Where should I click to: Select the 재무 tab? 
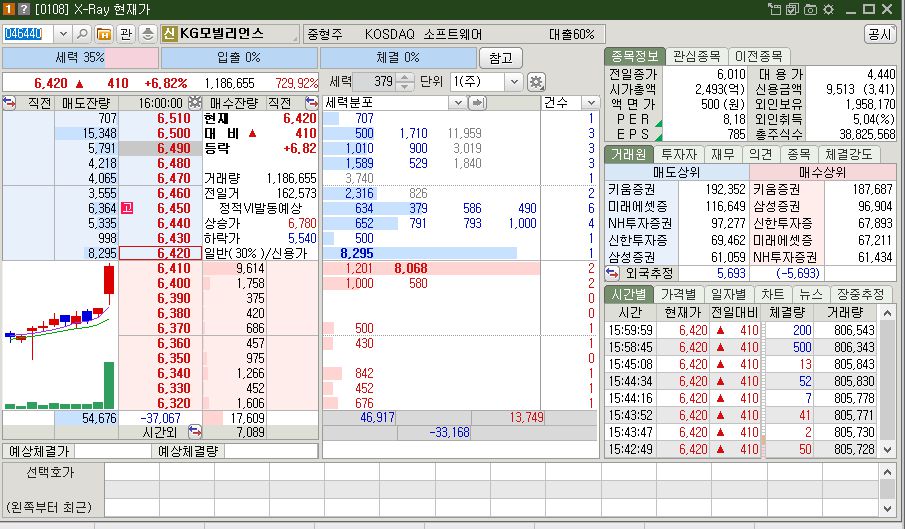click(x=723, y=154)
